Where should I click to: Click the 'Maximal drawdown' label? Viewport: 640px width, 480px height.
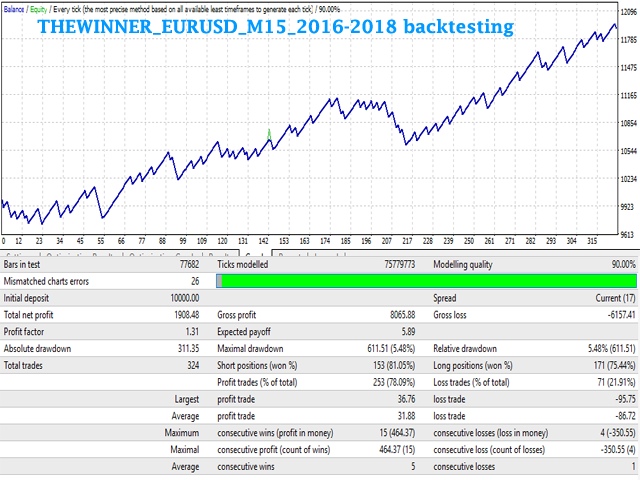click(x=250, y=349)
